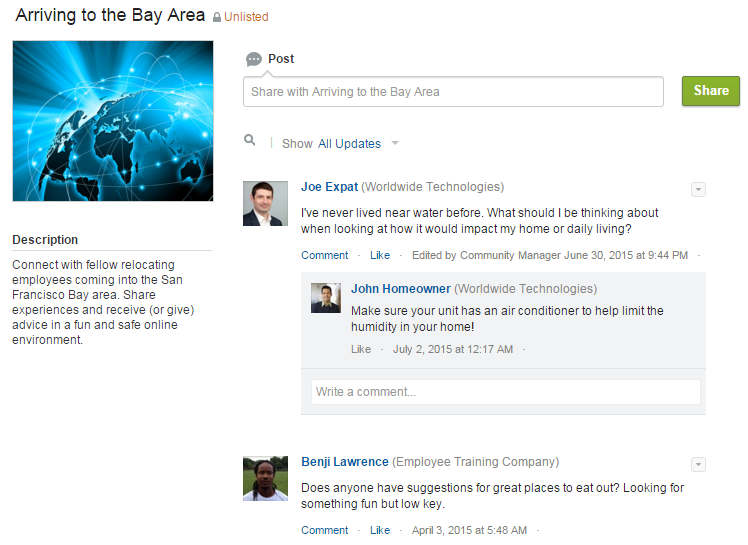Open Benji Lawrence's profile name link

tap(345, 462)
